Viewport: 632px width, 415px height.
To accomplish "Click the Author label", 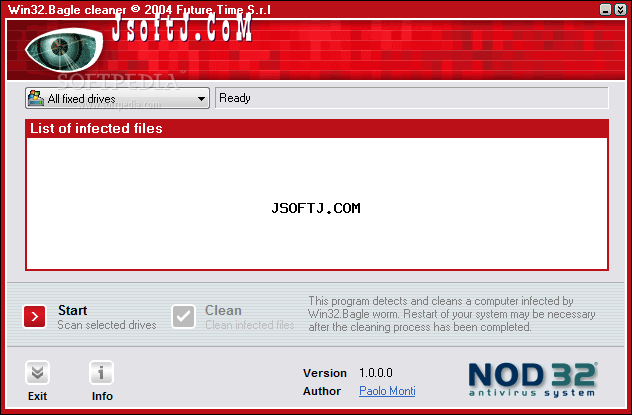I will [322, 391].
